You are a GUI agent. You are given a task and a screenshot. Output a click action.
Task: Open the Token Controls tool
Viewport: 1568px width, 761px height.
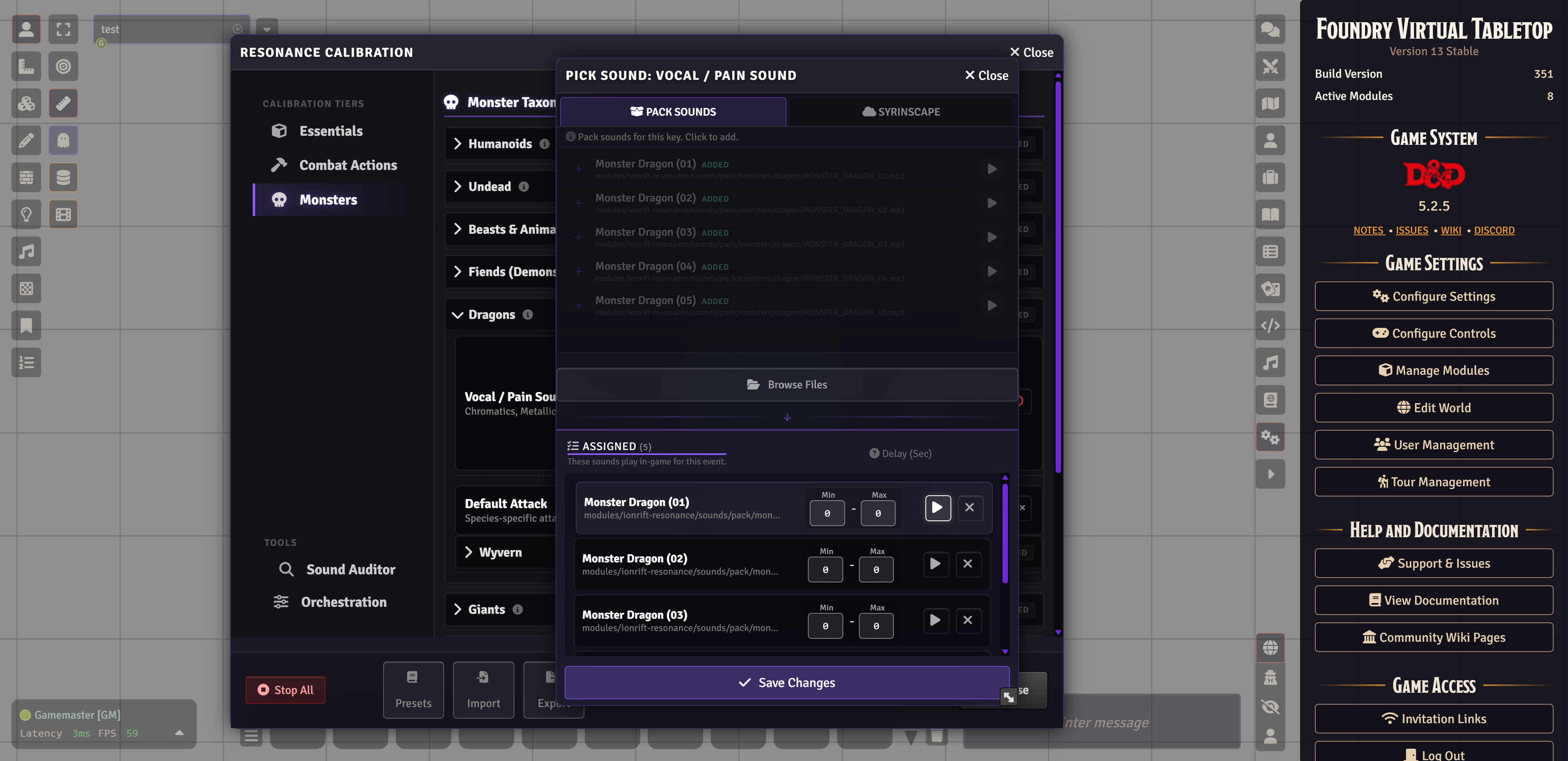point(26,29)
